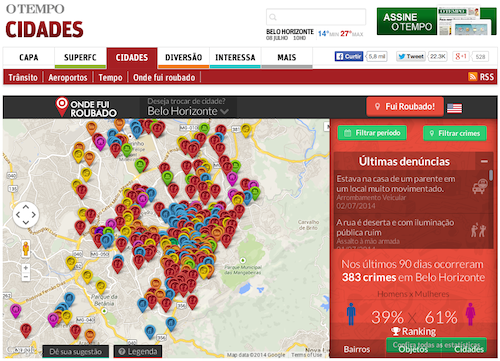Image resolution: width=500 pixels, height=361 pixels.
Task: Go to the Trânsito section
Action: (x=23, y=77)
